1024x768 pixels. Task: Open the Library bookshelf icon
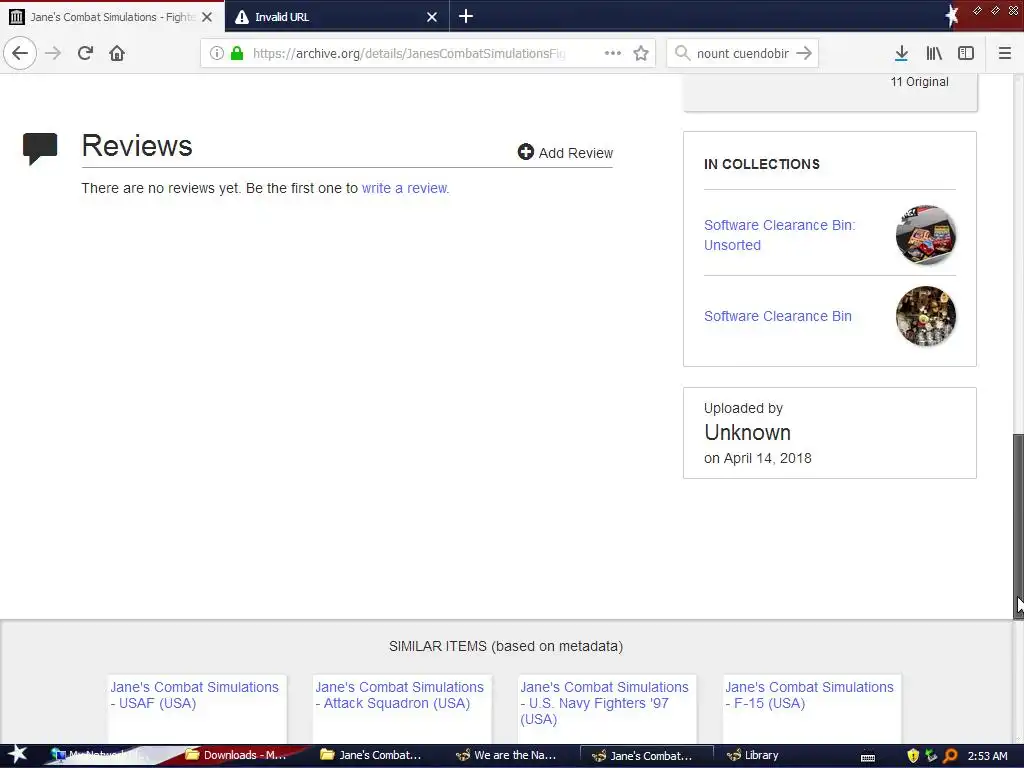pyautogui.click(x=934, y=53)
